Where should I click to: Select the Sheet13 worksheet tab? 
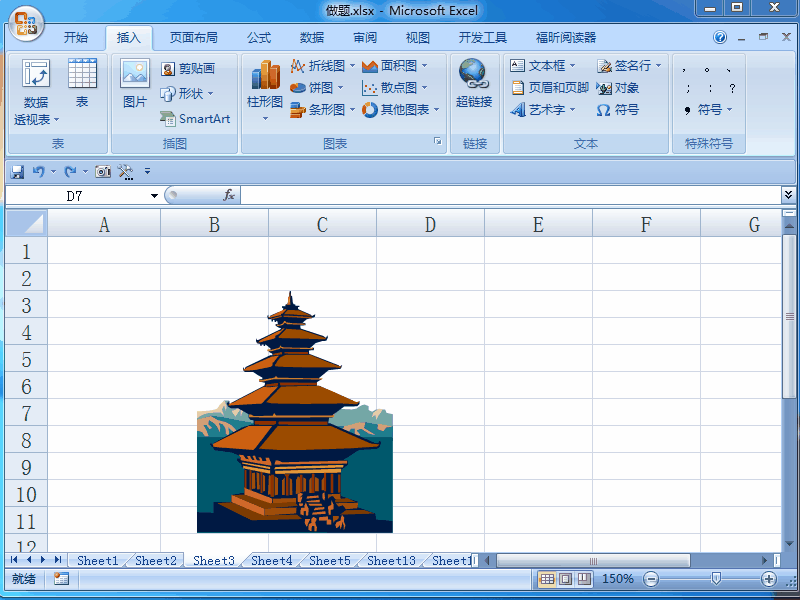coord(391,560)
